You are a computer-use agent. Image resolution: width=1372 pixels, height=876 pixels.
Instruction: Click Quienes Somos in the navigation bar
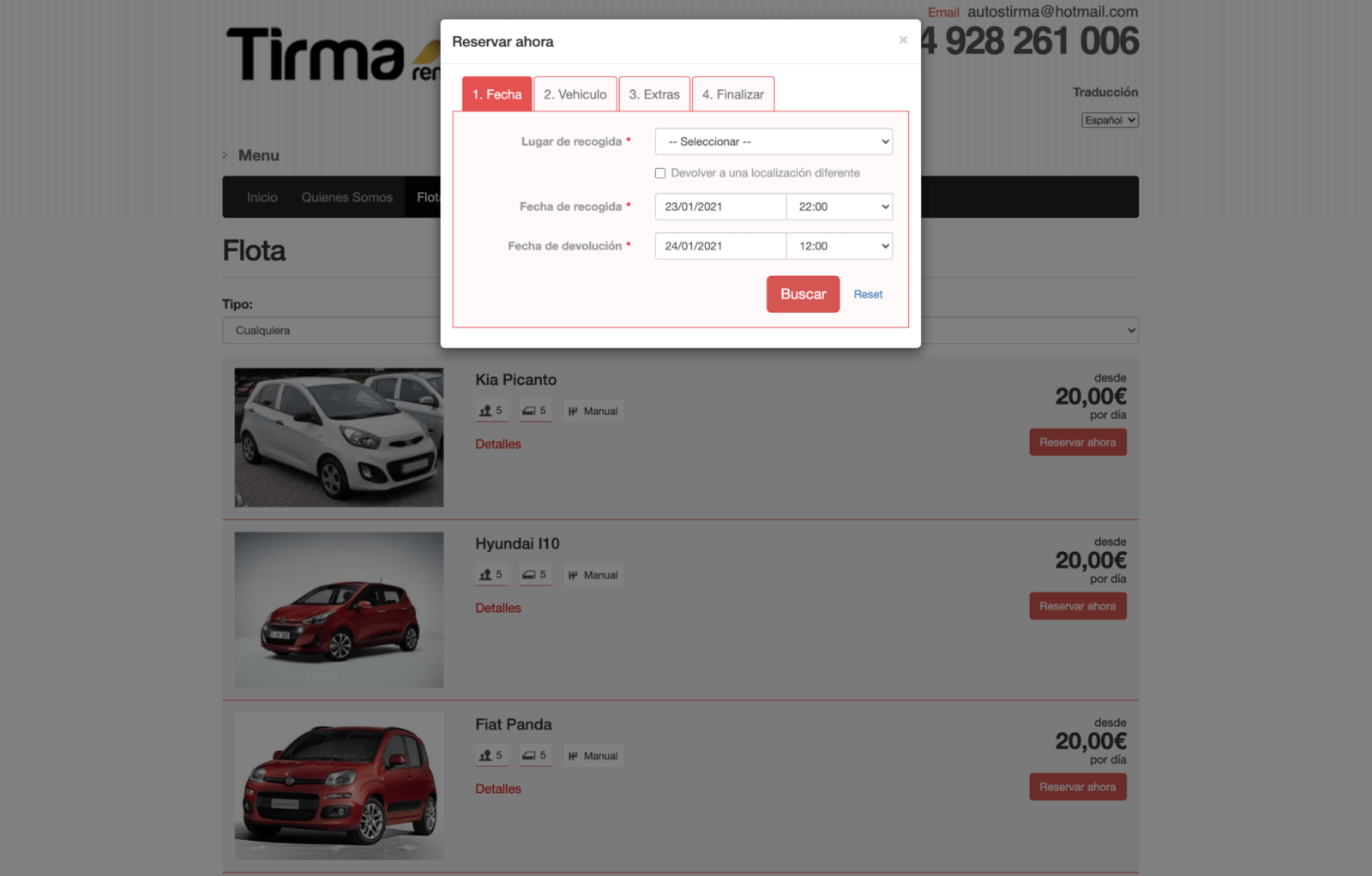346,197
